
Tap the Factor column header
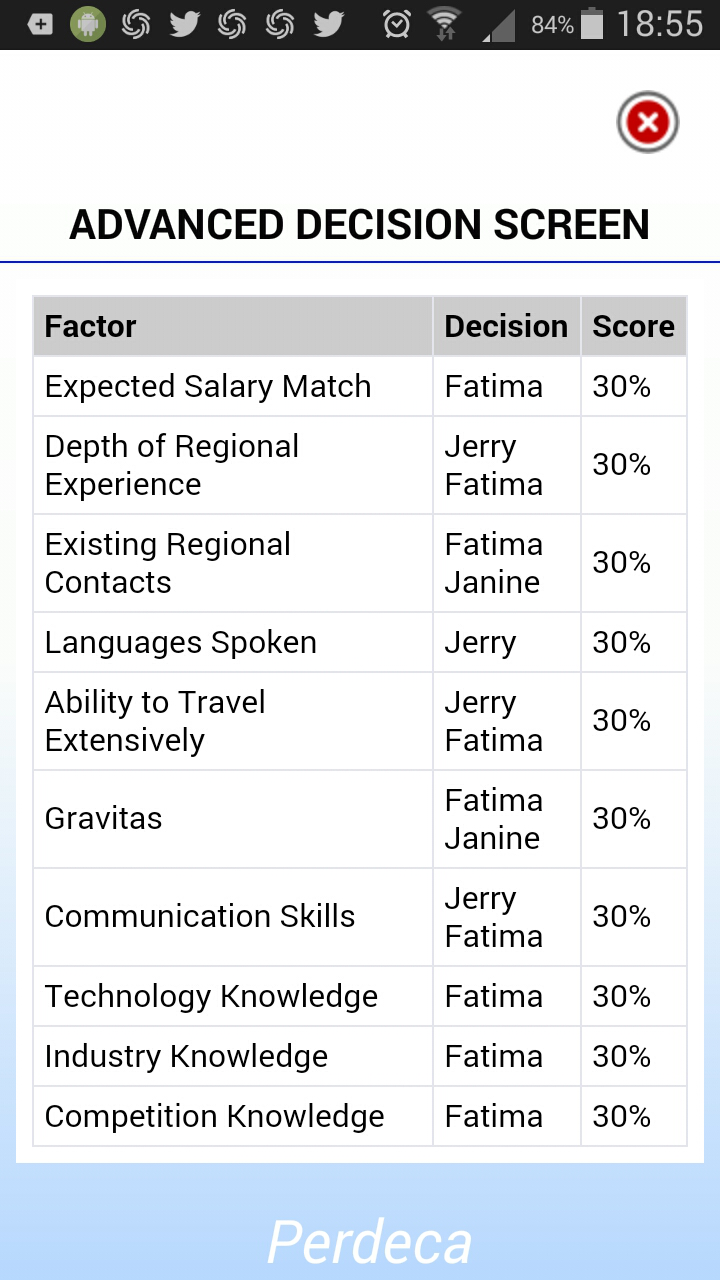click(x=90, y=326)
